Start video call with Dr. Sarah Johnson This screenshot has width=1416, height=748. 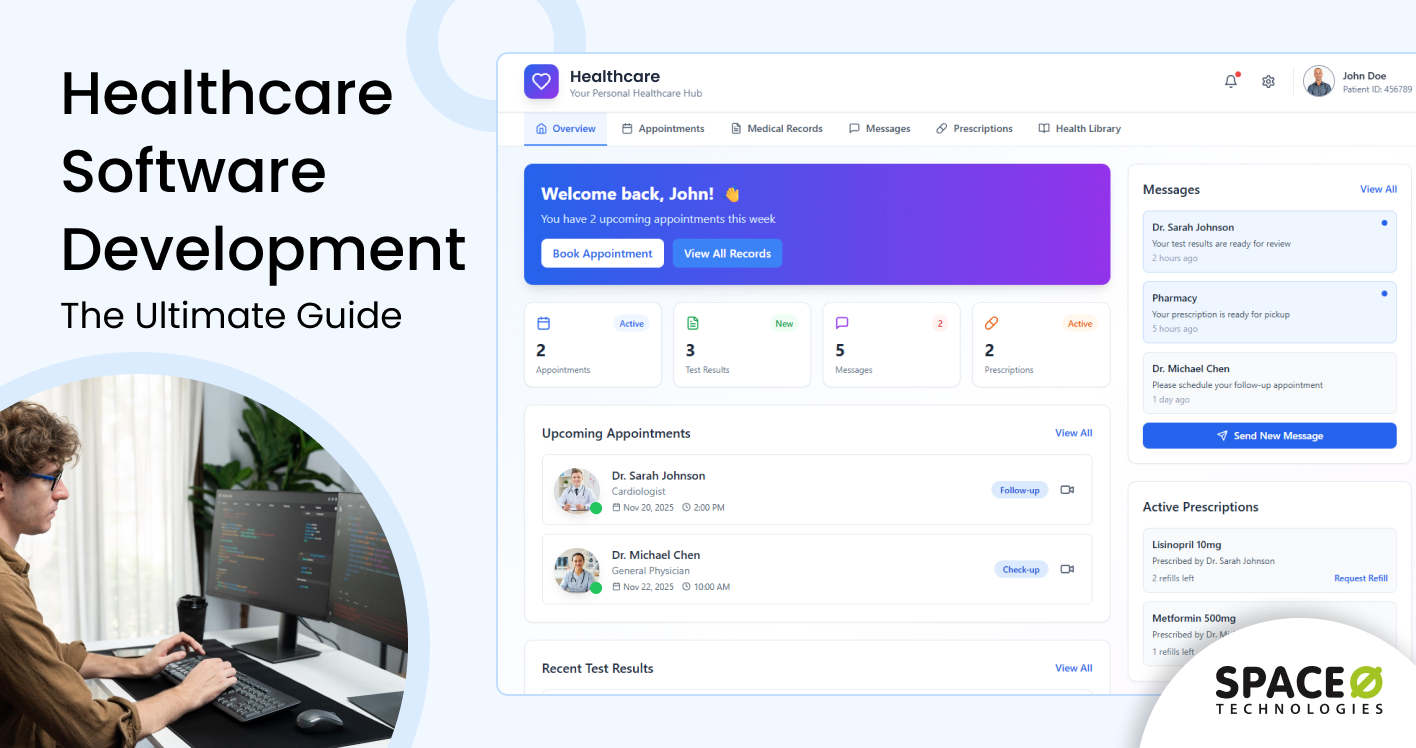pyautogui.click(x=1067, y=490)
